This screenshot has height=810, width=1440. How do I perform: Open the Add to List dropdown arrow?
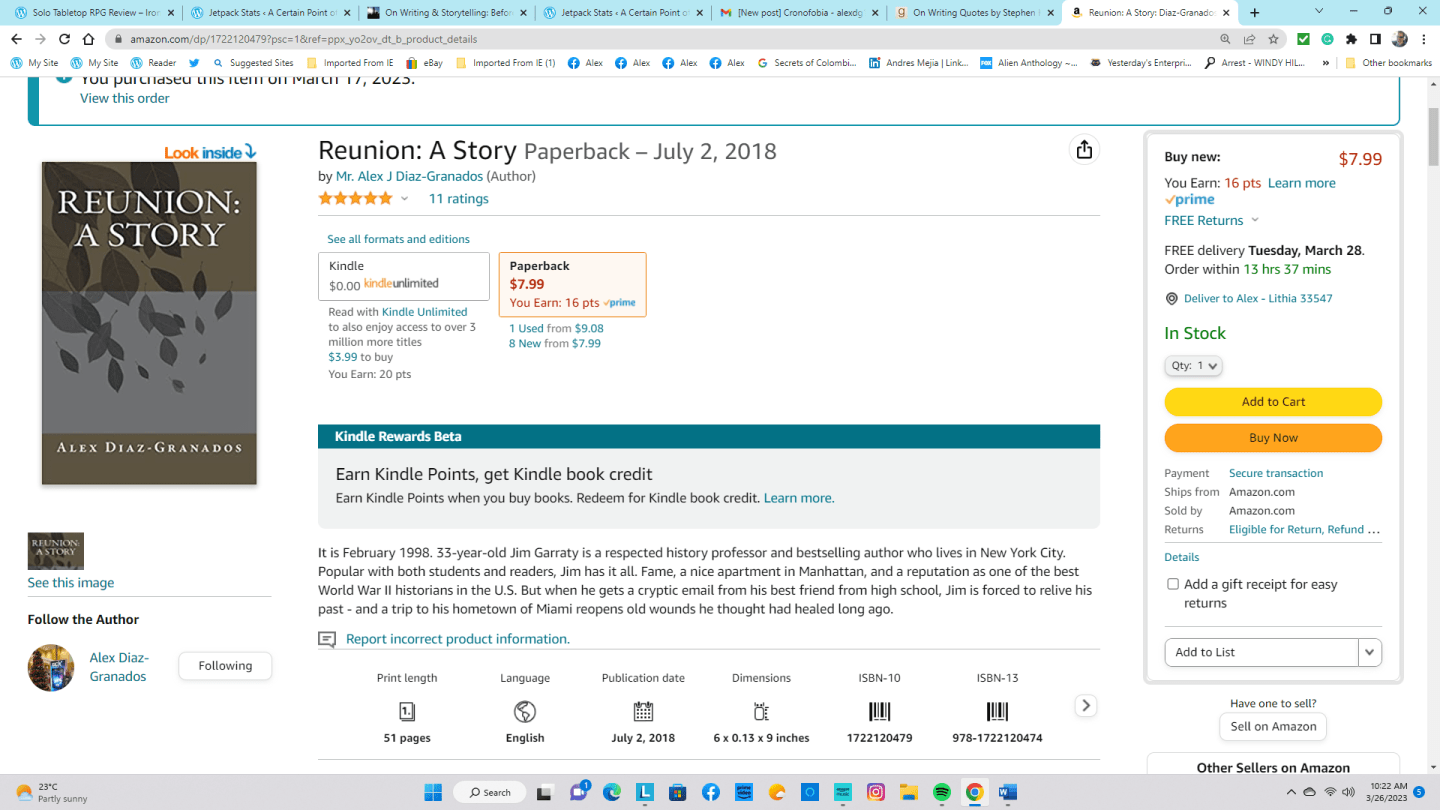tap(1369, 651)
